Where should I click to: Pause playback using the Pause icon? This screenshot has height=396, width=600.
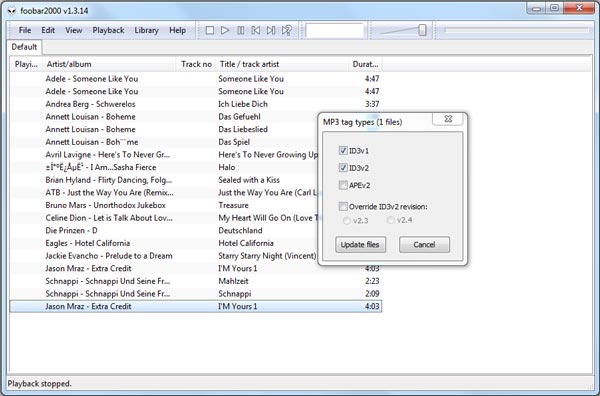[x=241, y=30]
